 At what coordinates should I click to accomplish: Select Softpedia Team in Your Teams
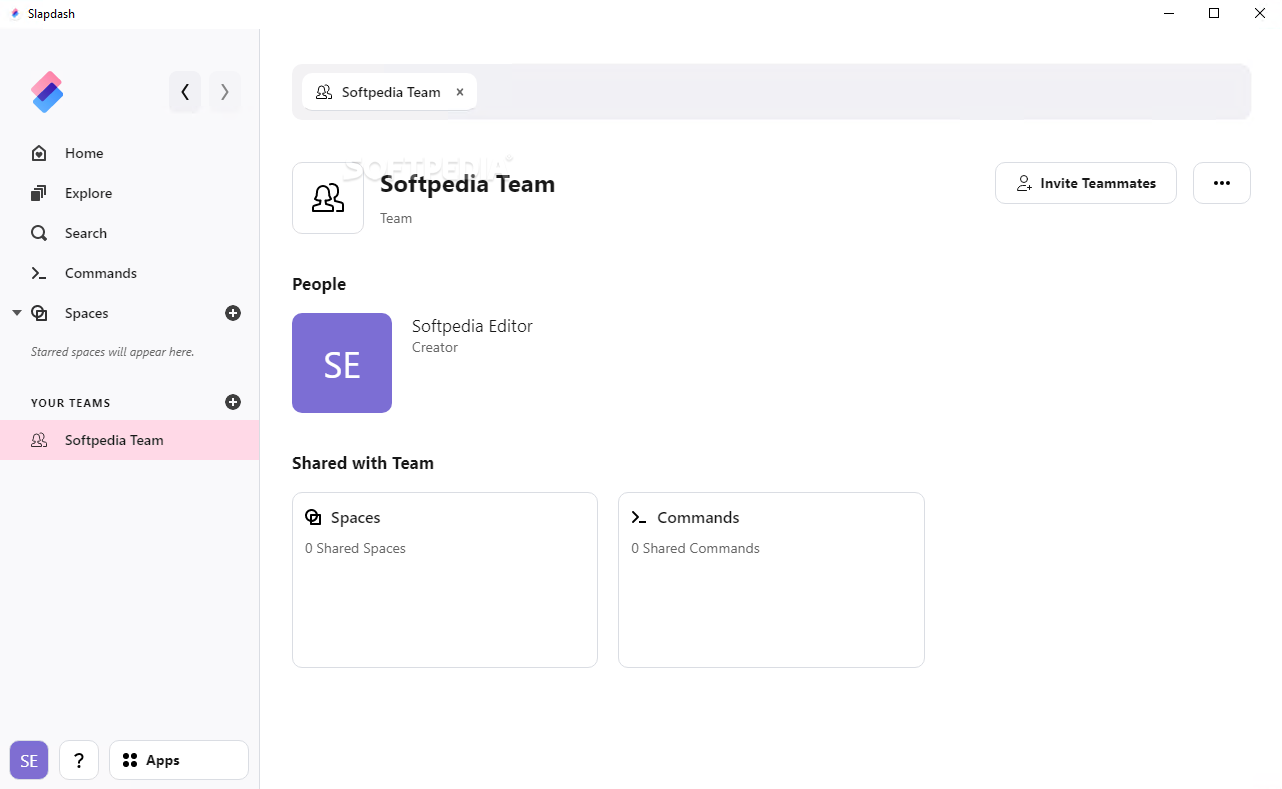coord(130,440)
